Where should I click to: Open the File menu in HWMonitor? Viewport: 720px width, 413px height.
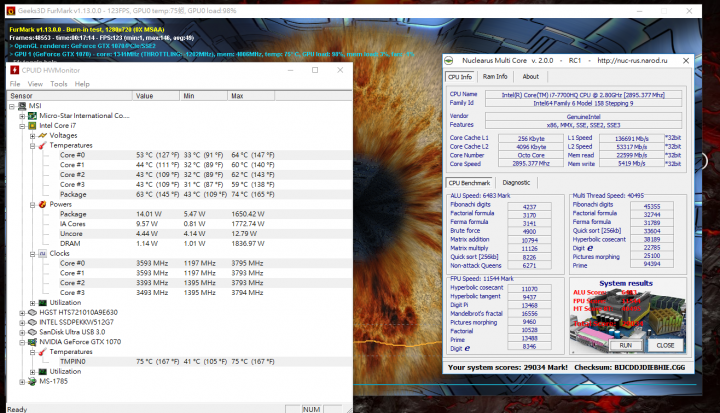point(15,84)
